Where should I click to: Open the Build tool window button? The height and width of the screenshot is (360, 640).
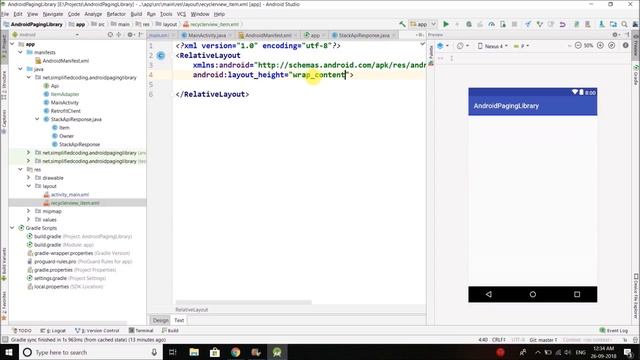[x=170, y=330]
